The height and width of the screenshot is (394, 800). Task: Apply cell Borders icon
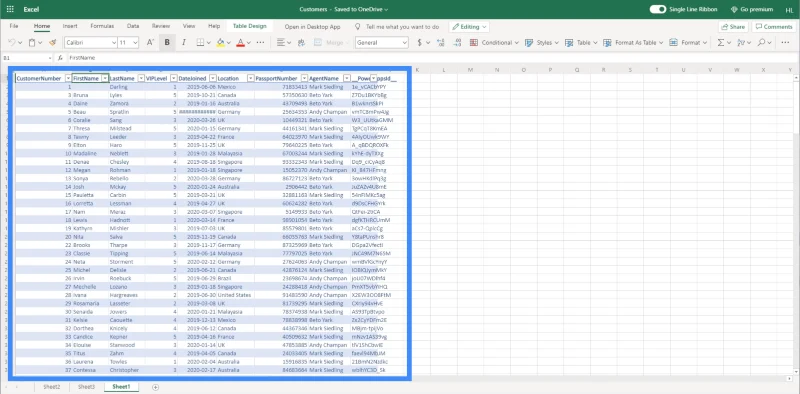[x=201, y=43]
